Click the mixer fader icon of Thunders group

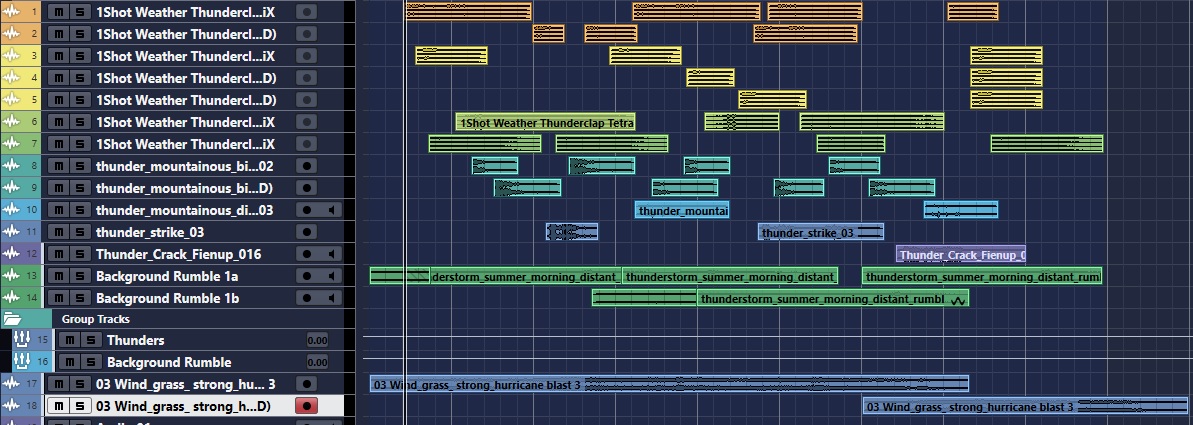pos(20,340)
